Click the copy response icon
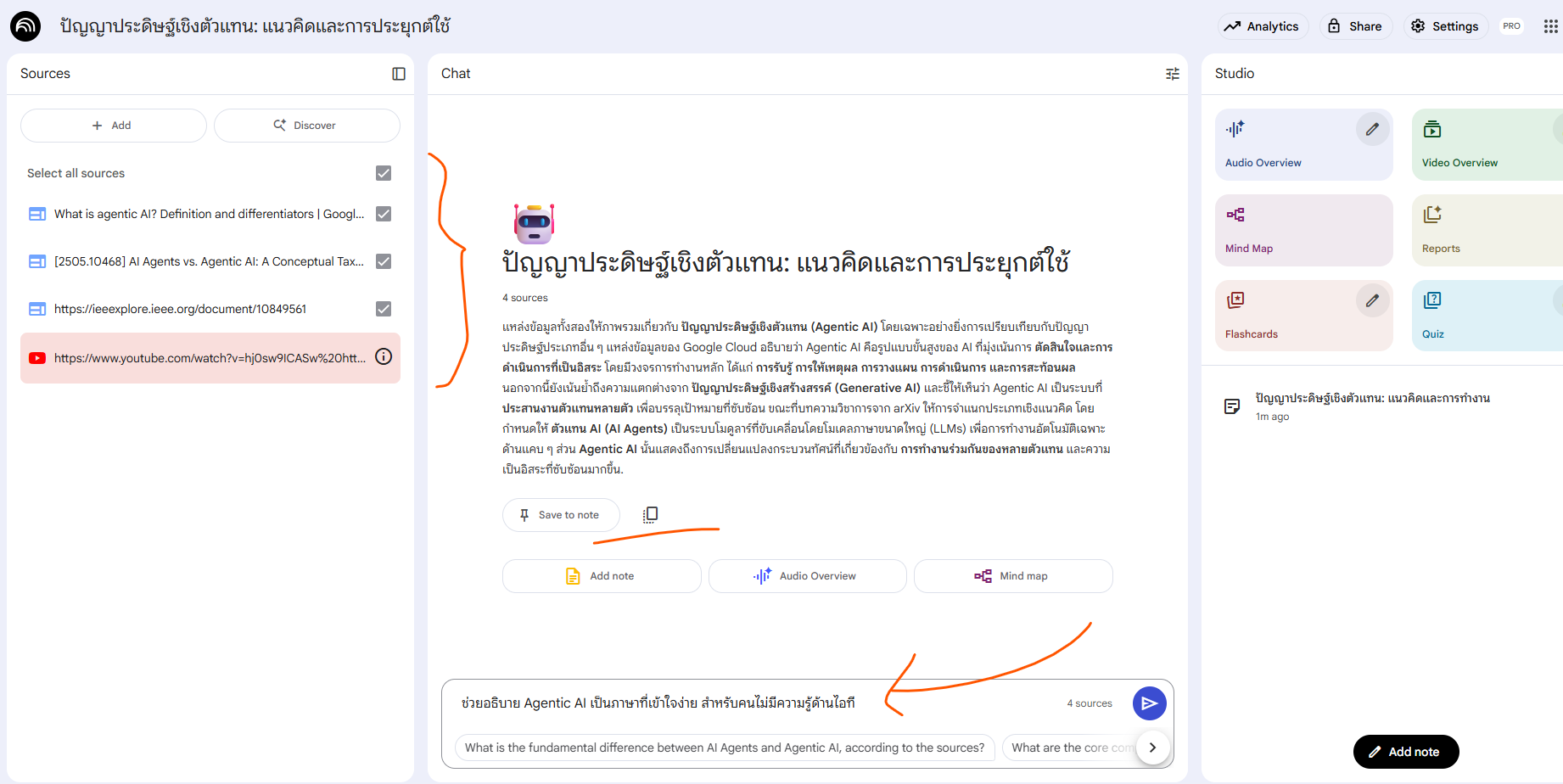 coord(650,514)
